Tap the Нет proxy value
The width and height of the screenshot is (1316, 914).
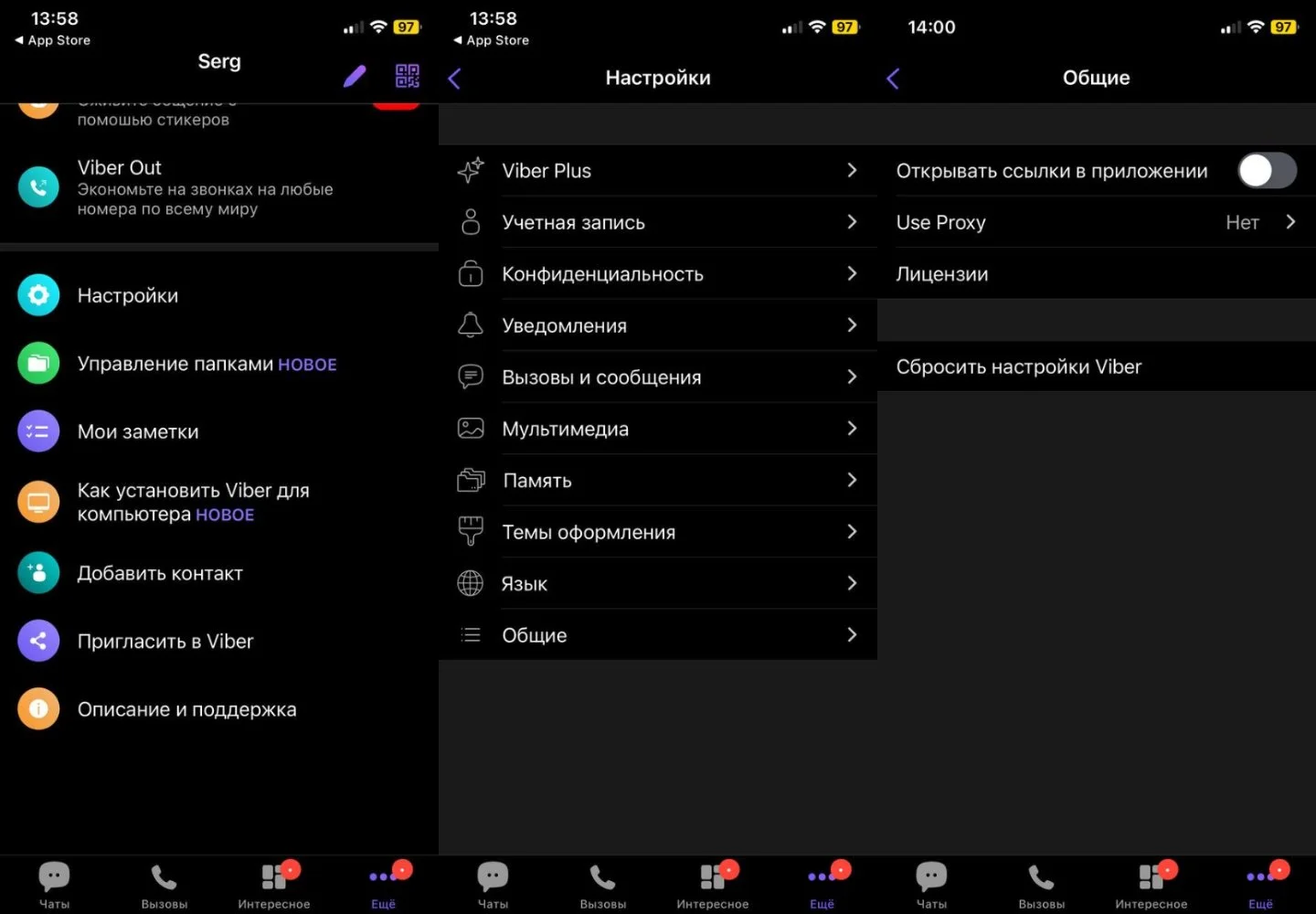tap(1242, 222)
